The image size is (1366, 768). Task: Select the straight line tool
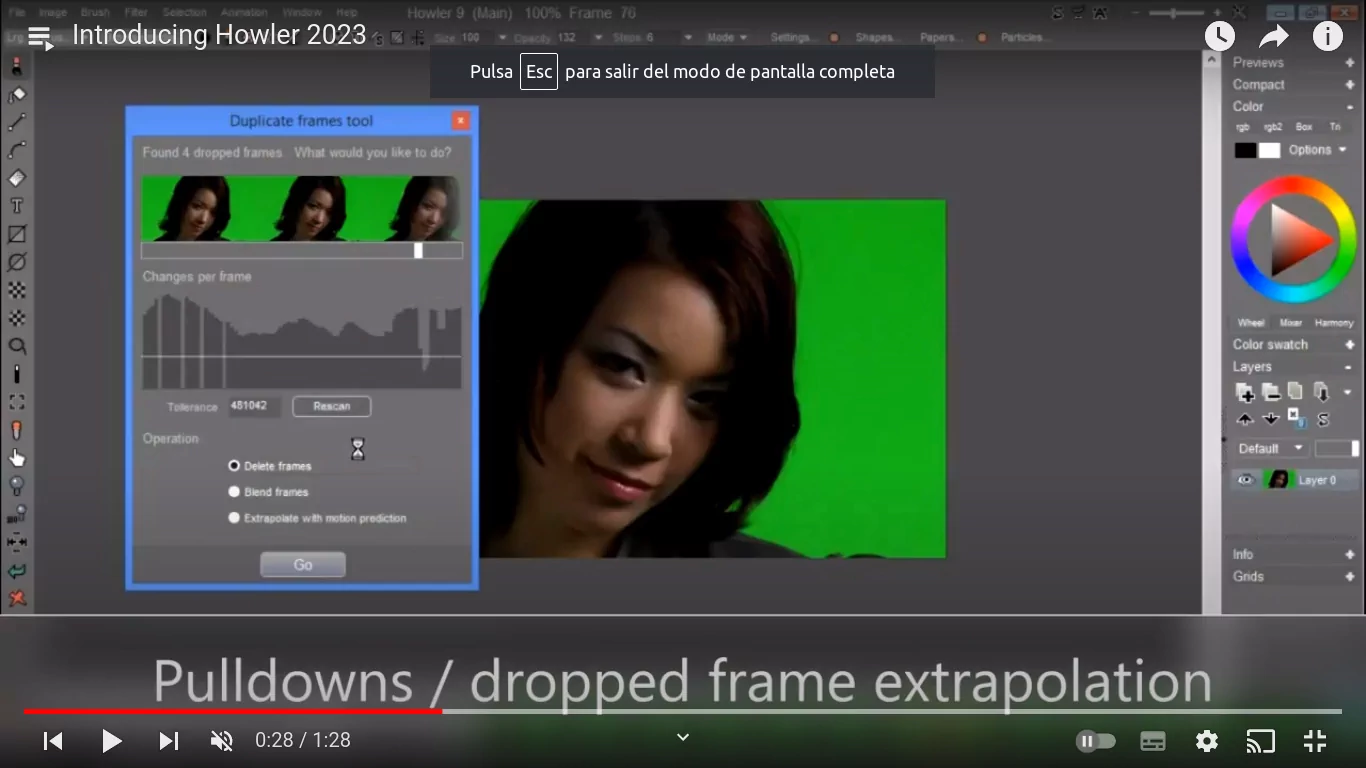point(17,123)
